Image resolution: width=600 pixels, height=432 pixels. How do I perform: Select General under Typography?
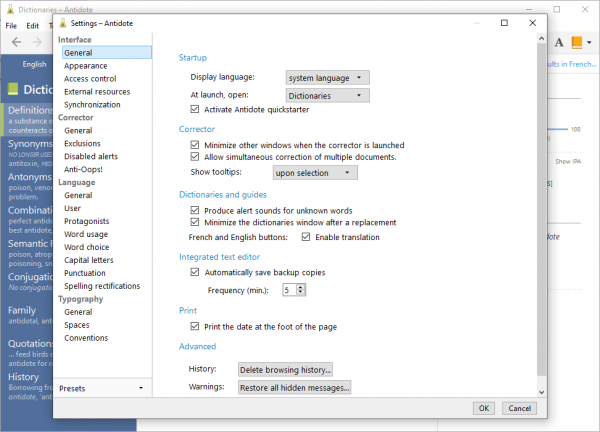(x=78, y=312)
